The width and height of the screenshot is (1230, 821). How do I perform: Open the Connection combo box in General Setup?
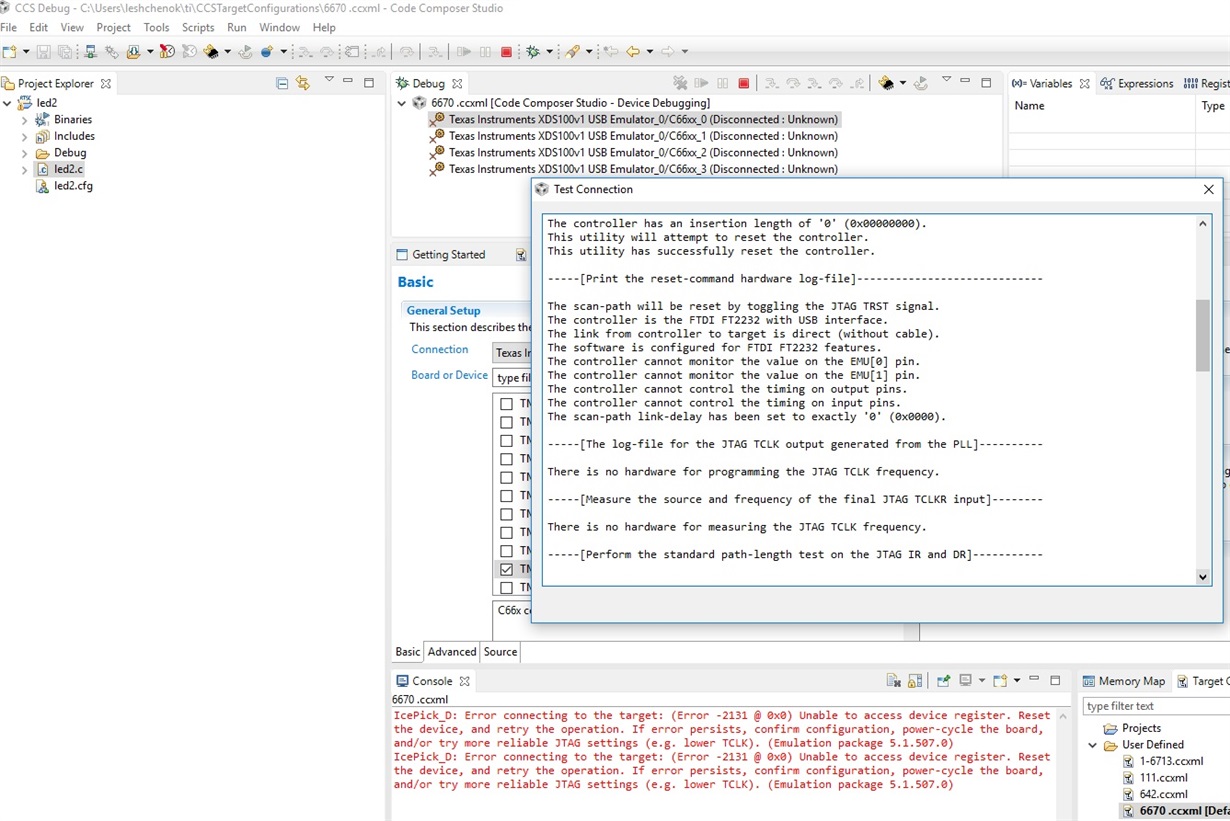(513, 352)
